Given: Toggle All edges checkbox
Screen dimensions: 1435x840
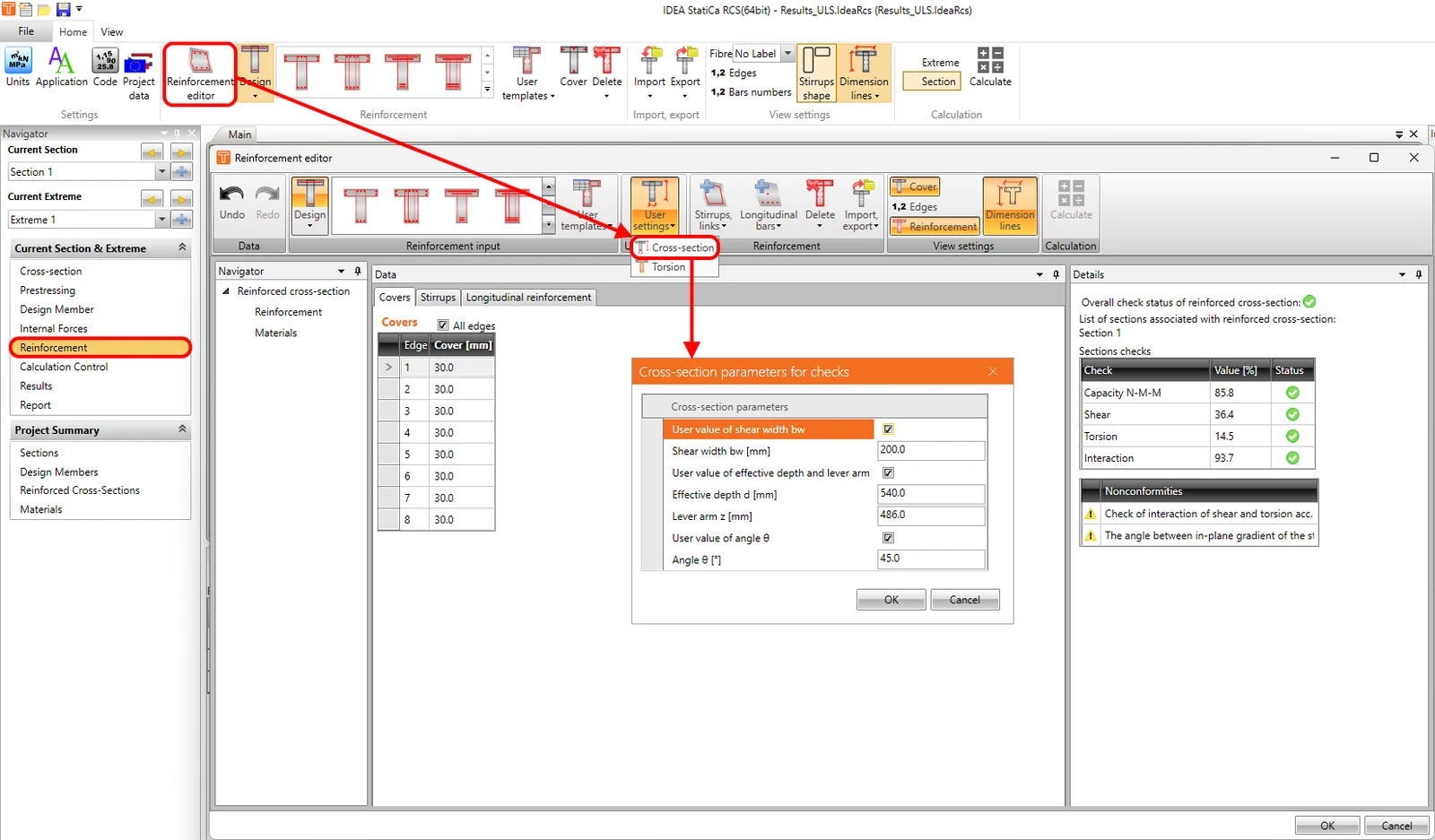Looking at the screenshot, I should click(x=443, y=325).
